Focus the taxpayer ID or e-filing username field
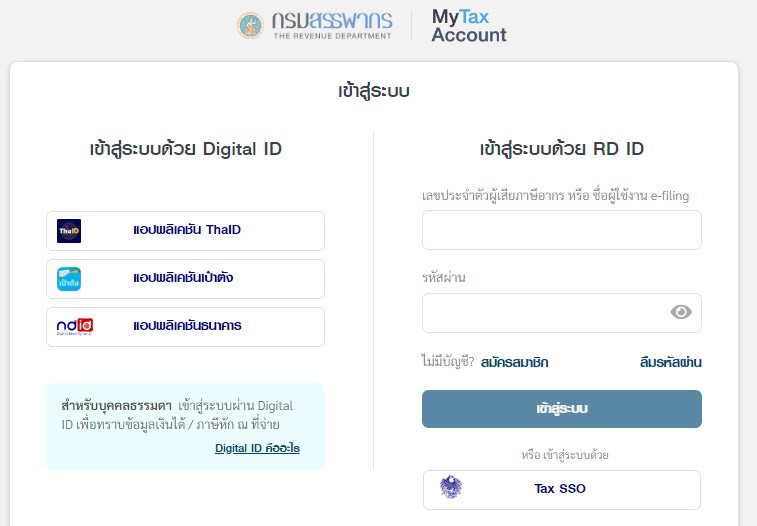The height and width of the screenshot is (526, 757). 561,230
